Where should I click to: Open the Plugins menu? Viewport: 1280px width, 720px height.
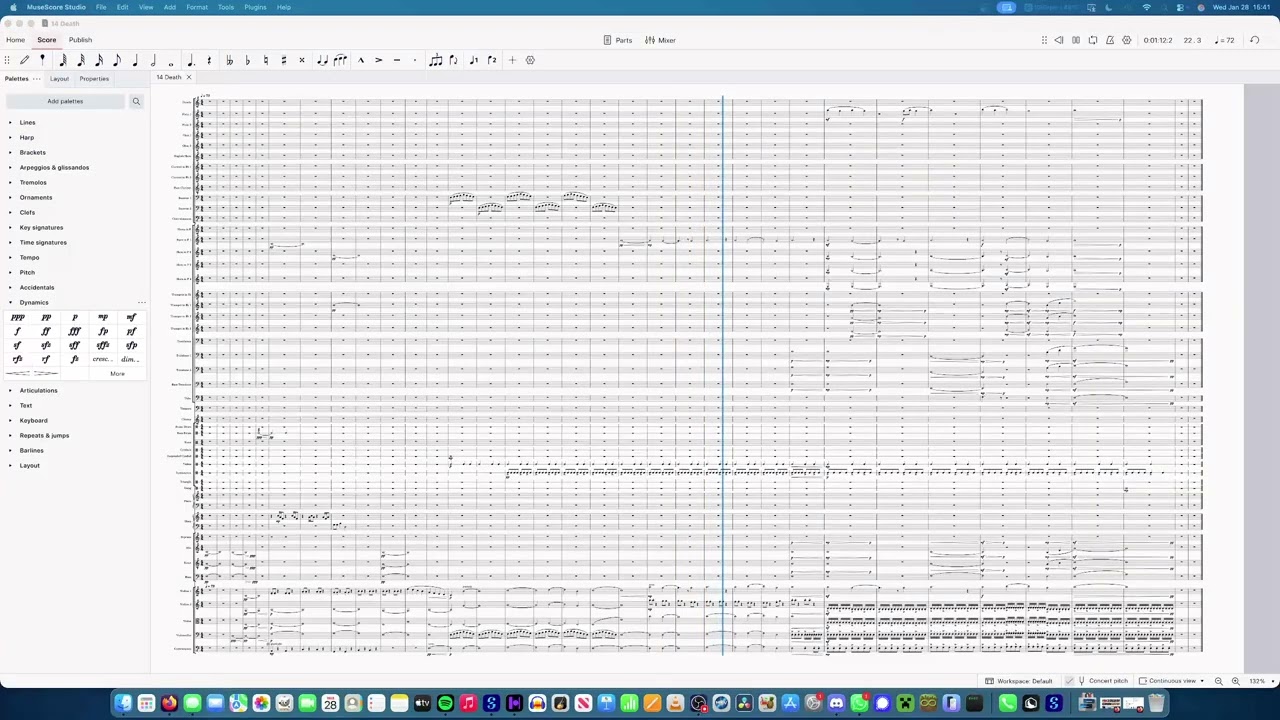point(255,7)
